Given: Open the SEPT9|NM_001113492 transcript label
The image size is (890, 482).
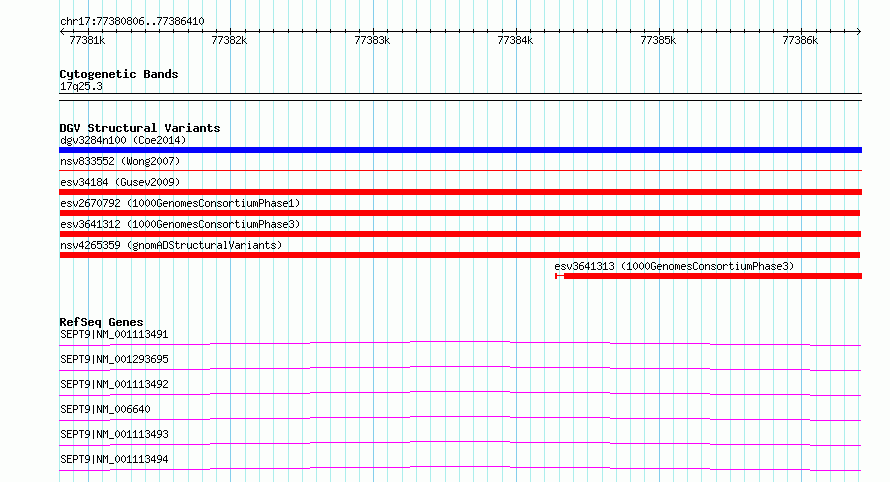Looking at the screenshot, I should 114,384.
